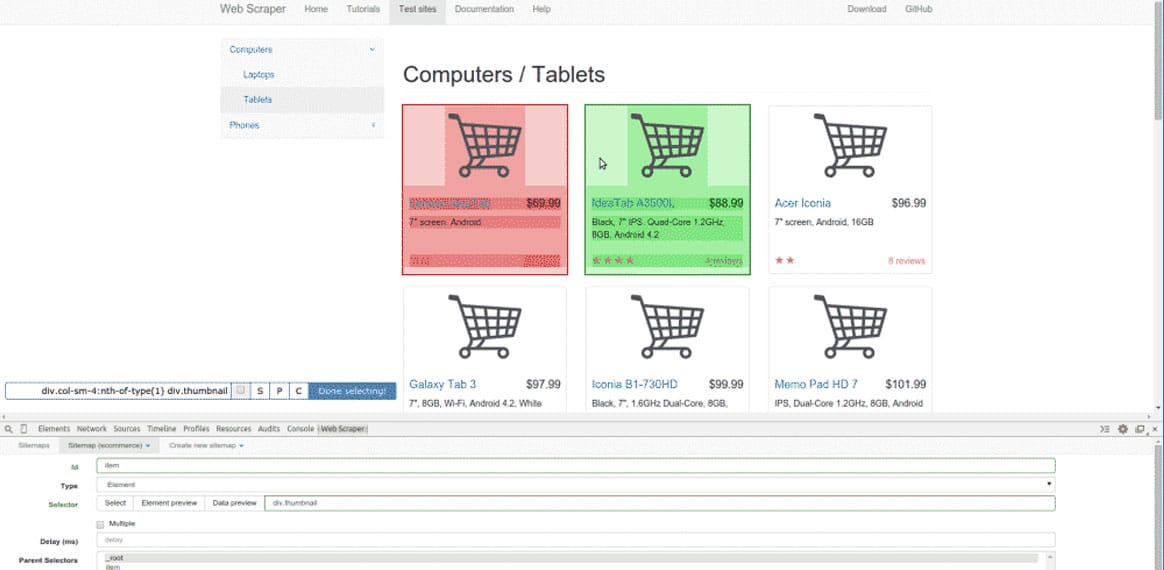Select _root in Parent Selectors list
The width and height of the screenshot is (1164, 570).
pyautogui.click(x=572, y=557)
